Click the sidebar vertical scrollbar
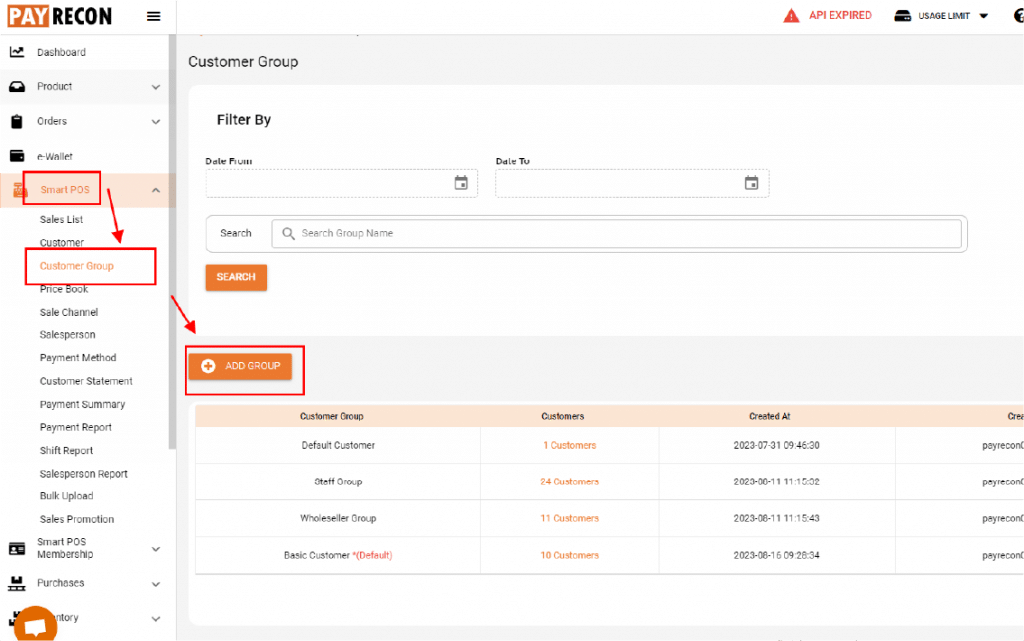Screen dimensions: 1024x641 [x=172, y=242]
